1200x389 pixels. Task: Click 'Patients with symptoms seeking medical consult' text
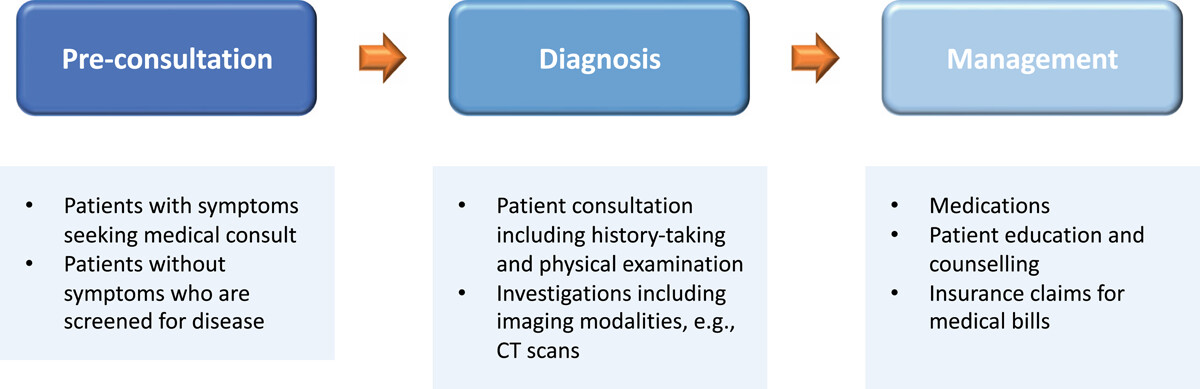(x=181, y=220)
